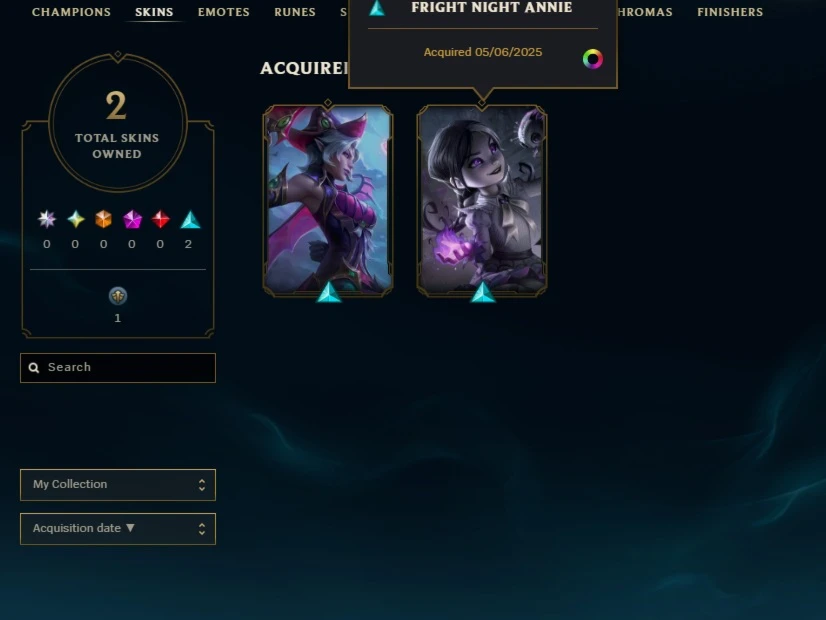The height and width of the screenshot is (620, 826).
Task: Click the rainbow chroma wheel icon in tooltip
Action: tap(593, 59)
